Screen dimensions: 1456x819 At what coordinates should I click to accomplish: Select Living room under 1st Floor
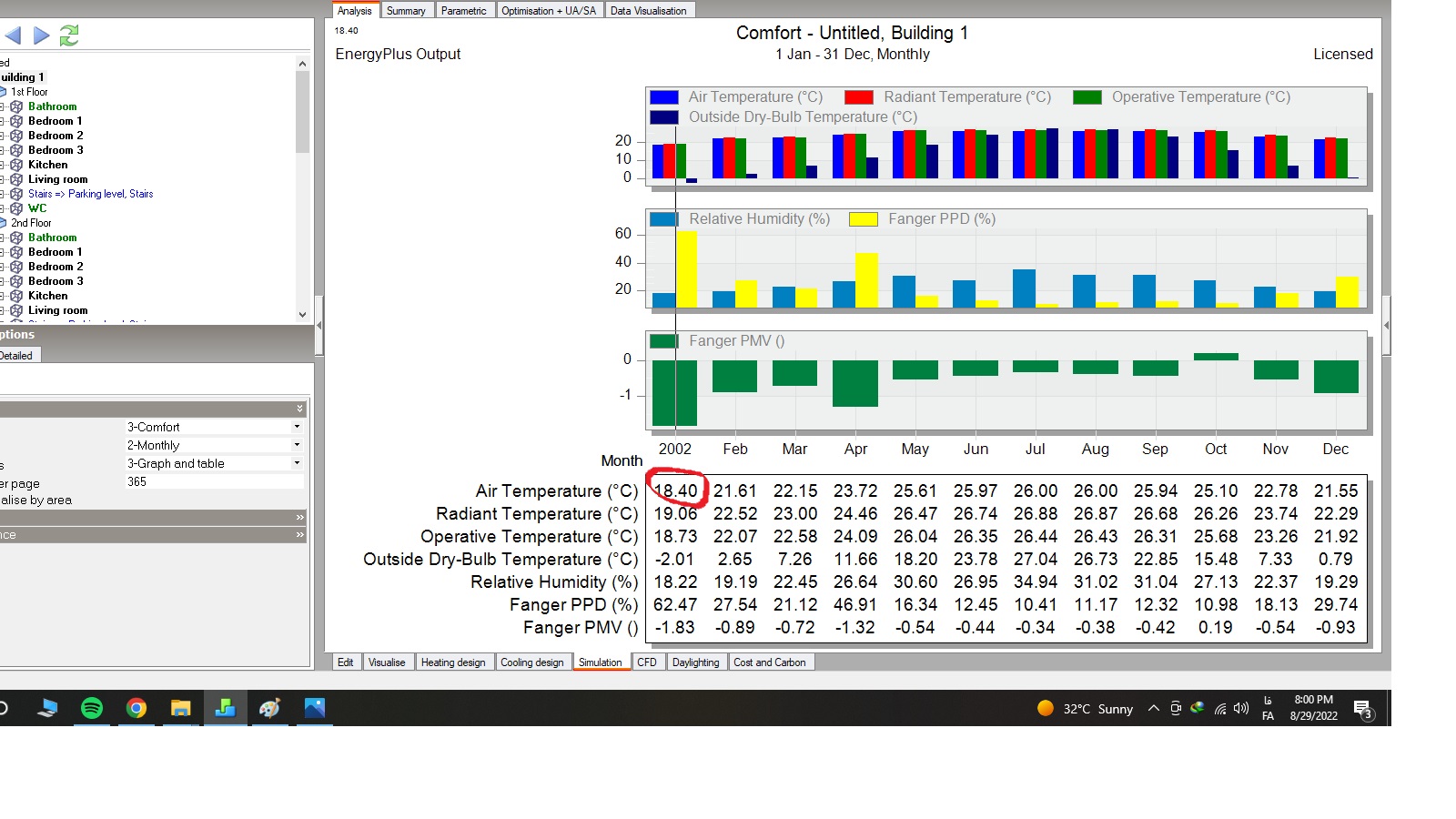[x=58, y=179]
